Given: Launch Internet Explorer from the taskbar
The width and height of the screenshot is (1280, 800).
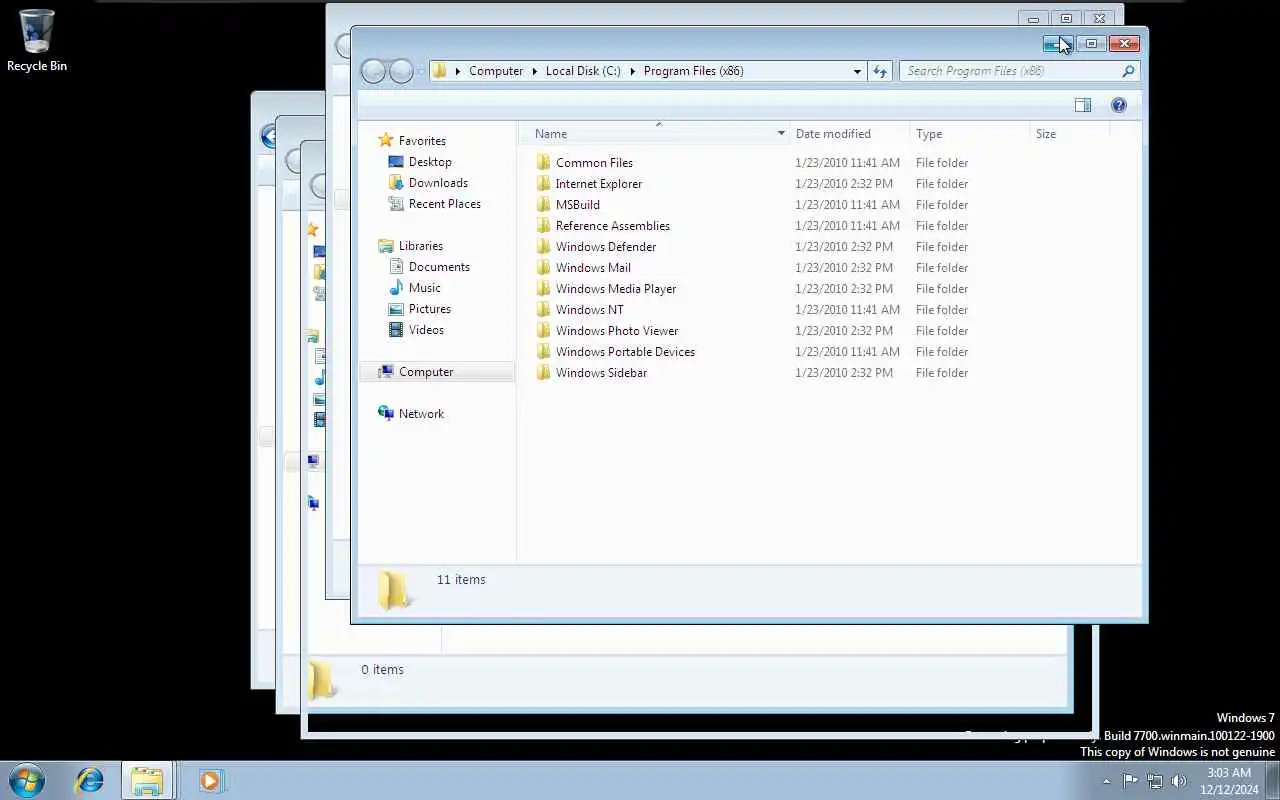Looking at the screenshot, I should [x=90, y=780].
